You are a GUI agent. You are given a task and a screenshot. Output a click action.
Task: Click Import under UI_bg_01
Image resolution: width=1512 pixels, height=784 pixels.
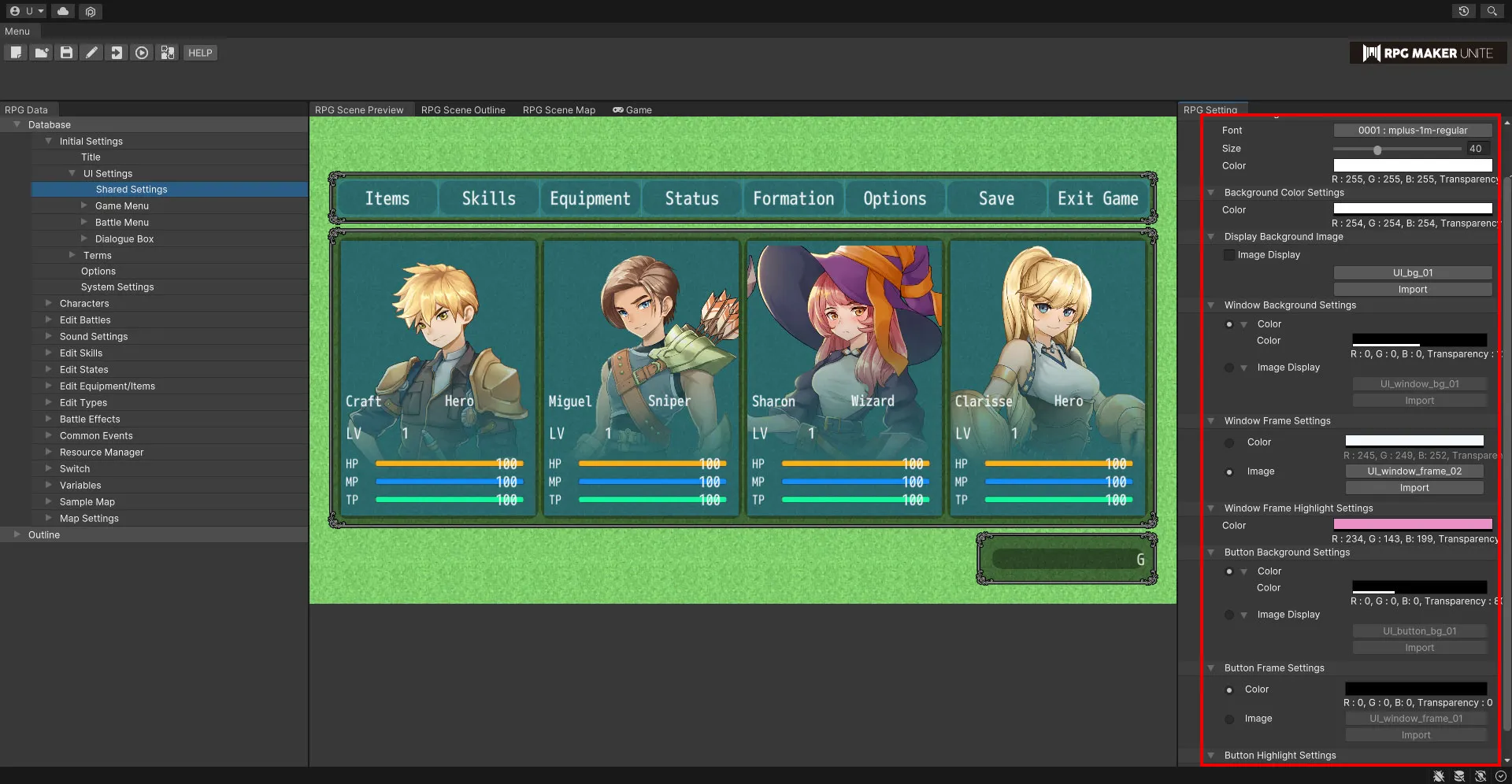(1412, 290)
